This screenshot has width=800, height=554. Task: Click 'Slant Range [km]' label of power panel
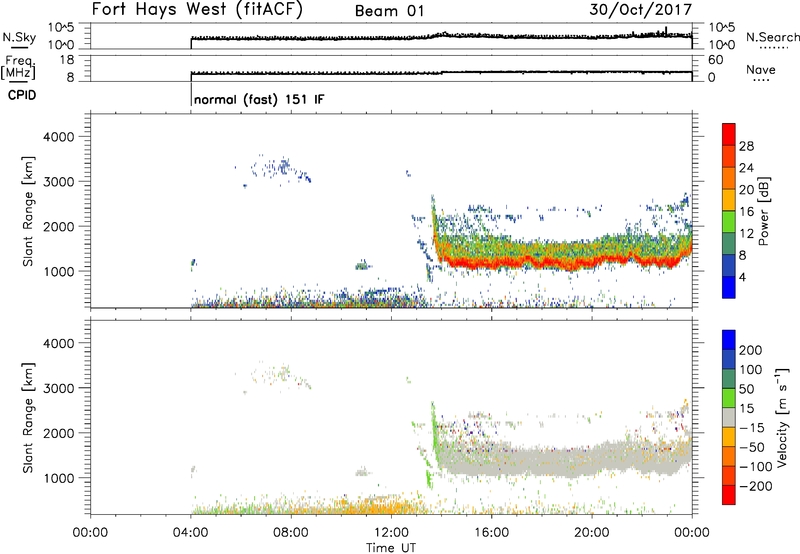tap(29, 211)
